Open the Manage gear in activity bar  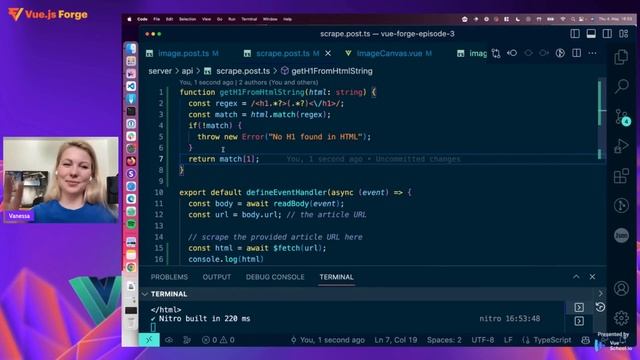[621, 318]
